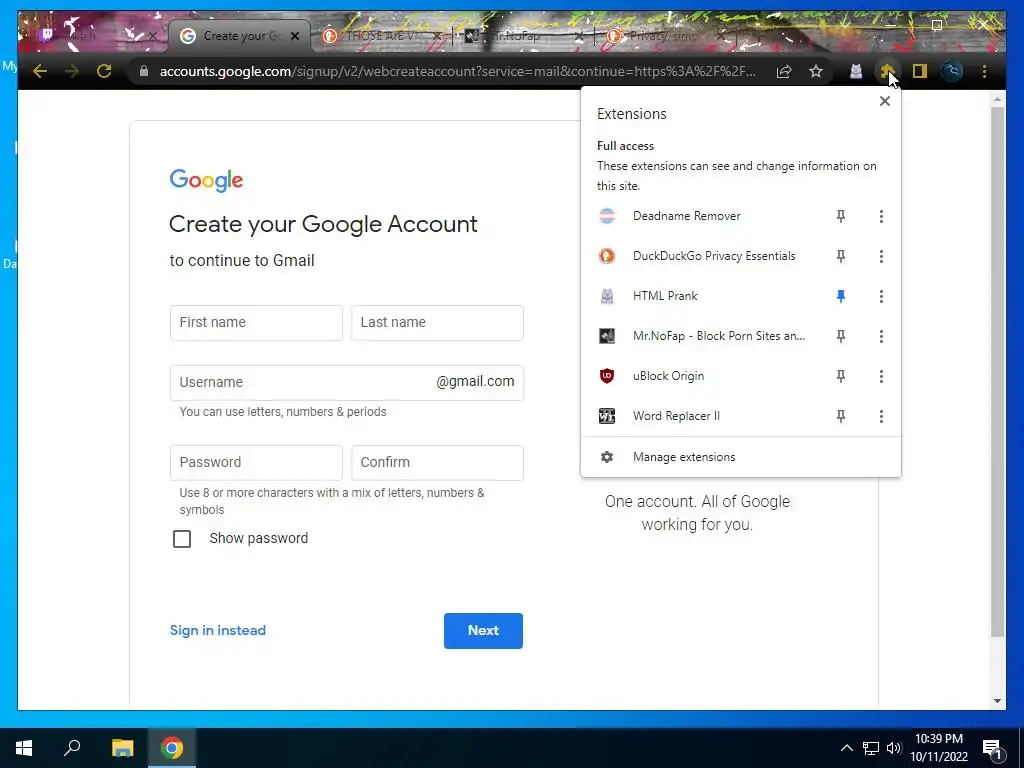Viewport: 1024px width, 768px height.
Task: Click the Manage extensions gear icon
Action: [607, 456]
